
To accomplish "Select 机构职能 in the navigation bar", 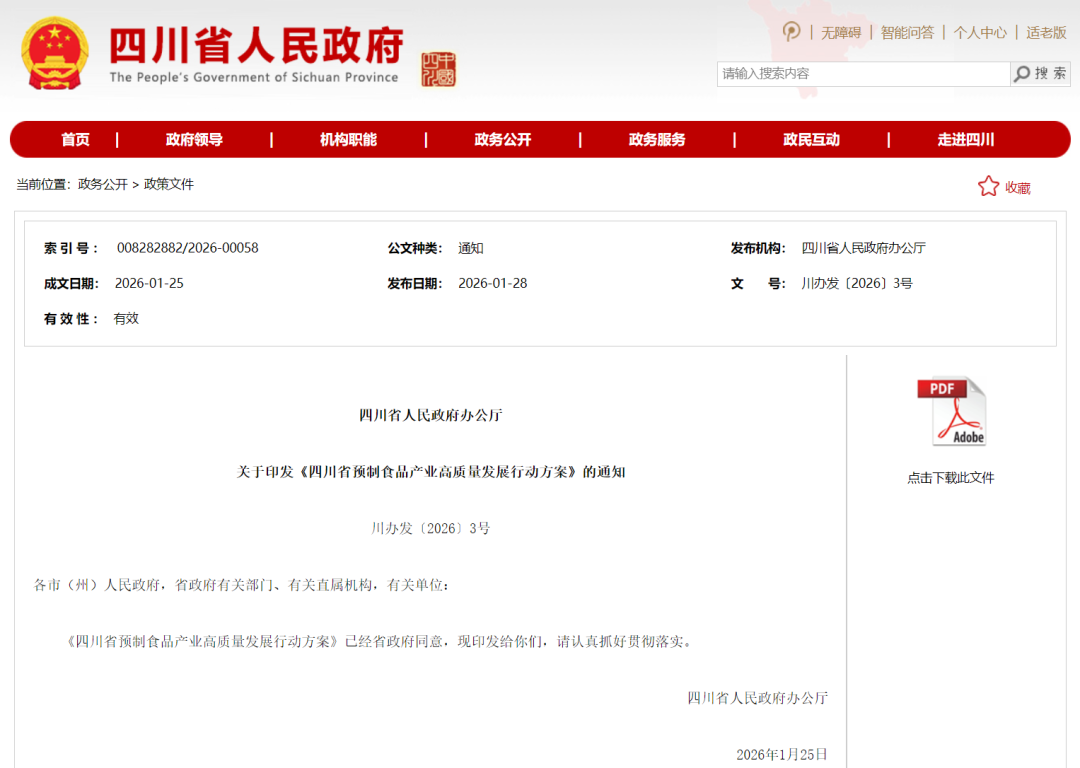I will click(x=348, y=140).
